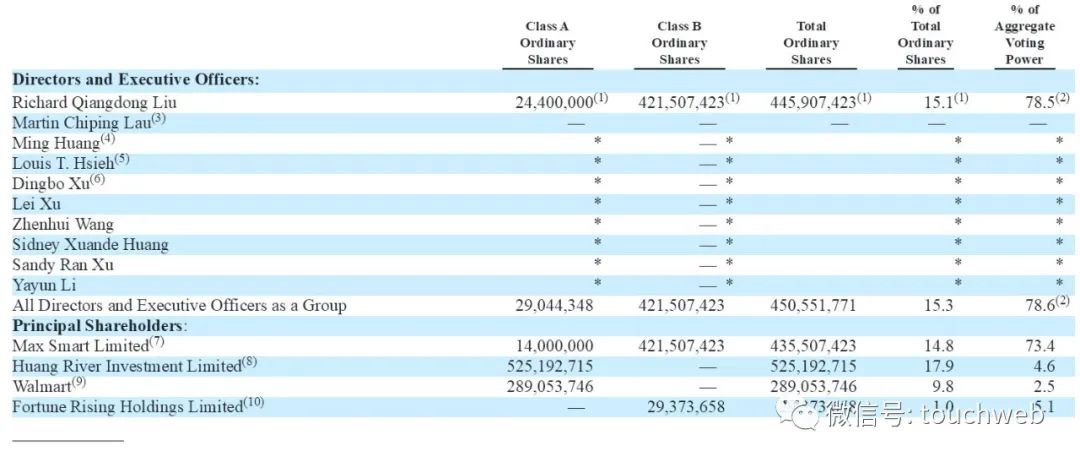This screenshot has width=1080, height=462.
Task: Click the Lei Xu row name
Action: [x=36, y=204]
